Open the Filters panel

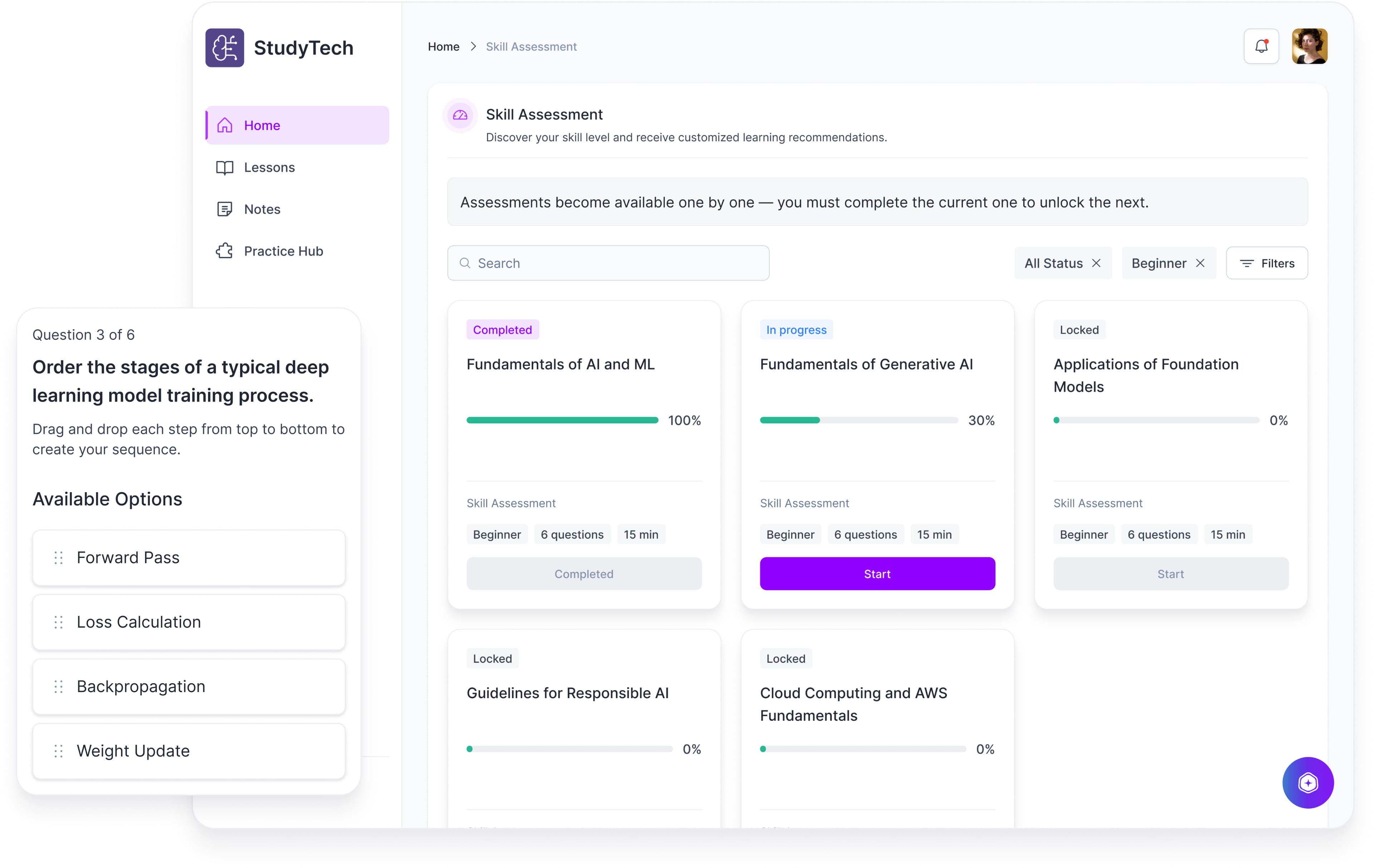coord(1267,263)
